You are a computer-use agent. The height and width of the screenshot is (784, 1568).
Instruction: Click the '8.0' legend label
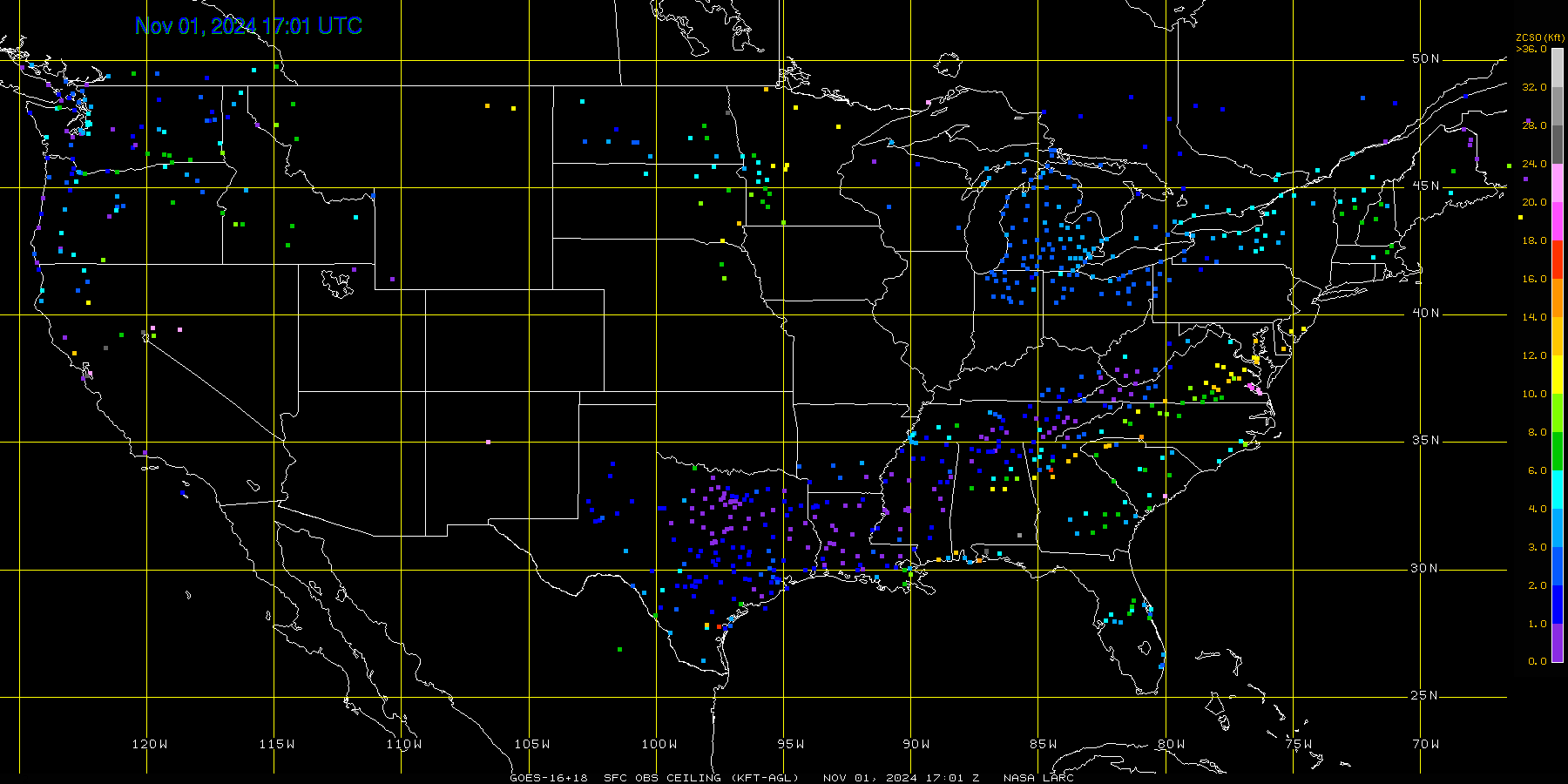point(1538,432)
